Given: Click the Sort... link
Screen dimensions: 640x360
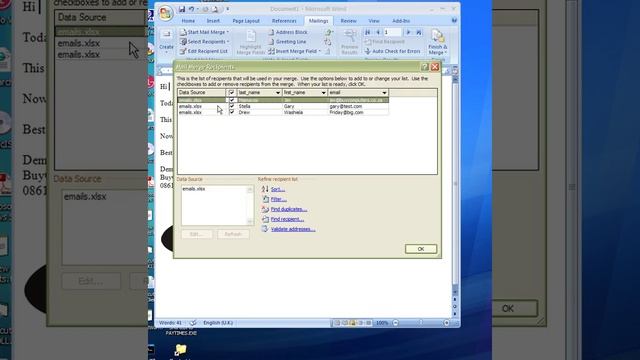Looking at the screenshot, I should (x=278, y=189).
